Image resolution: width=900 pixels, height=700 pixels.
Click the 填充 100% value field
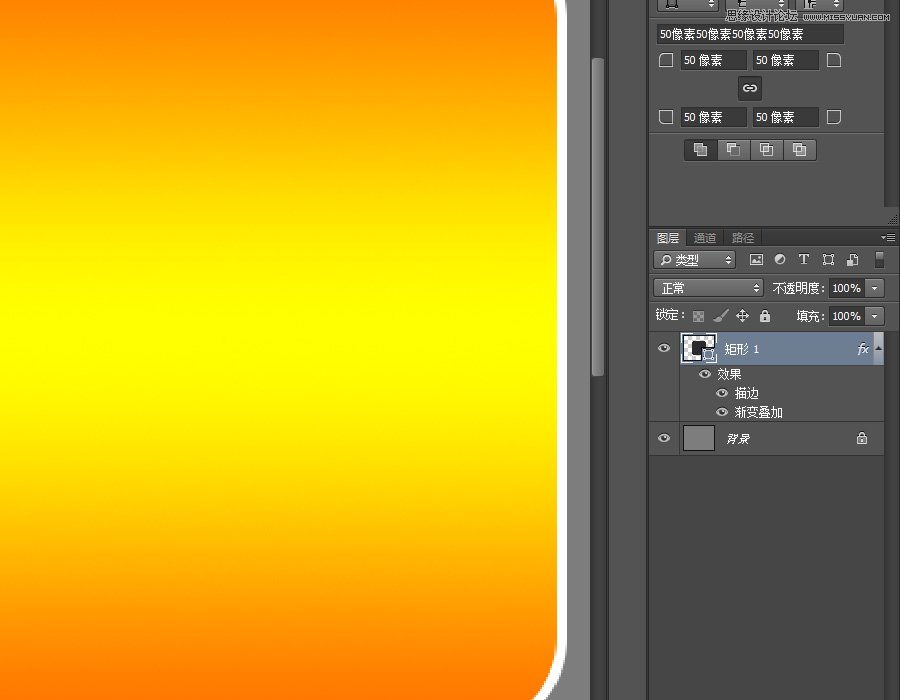click(847, 316)
